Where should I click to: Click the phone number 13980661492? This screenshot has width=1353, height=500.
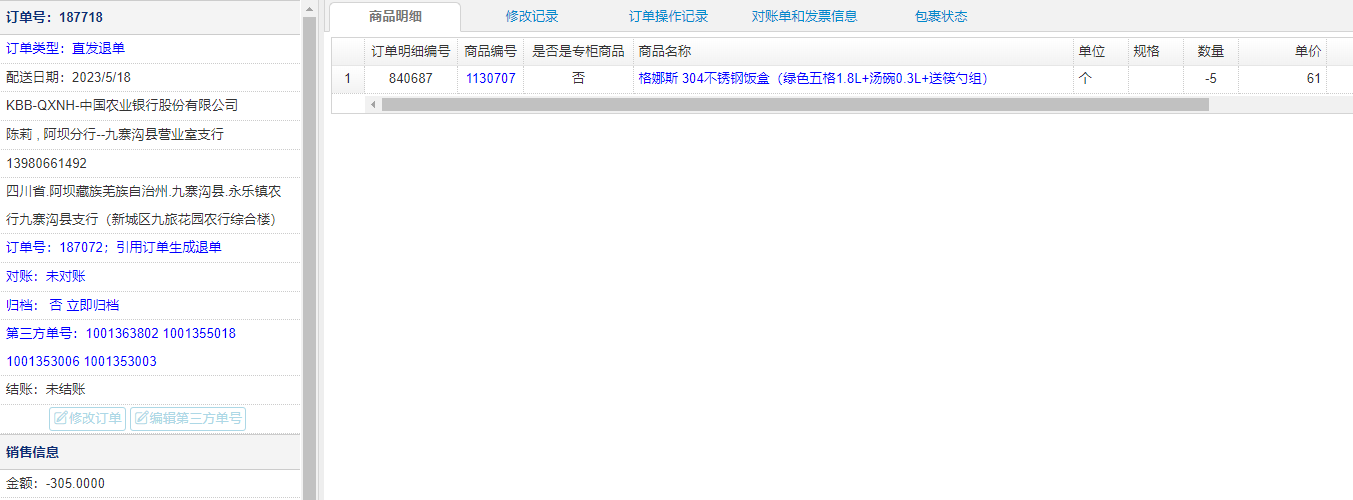pos(46,163)
